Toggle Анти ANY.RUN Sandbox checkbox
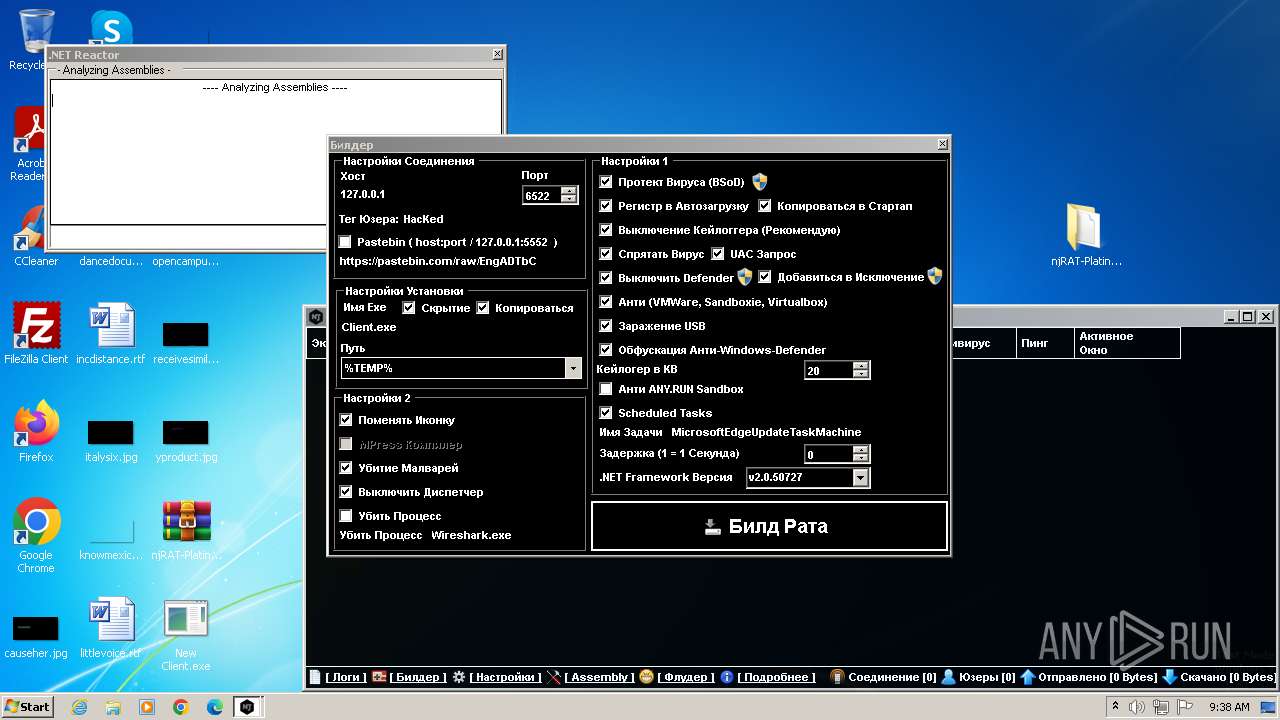The image size is (1280, 720). 605,389
